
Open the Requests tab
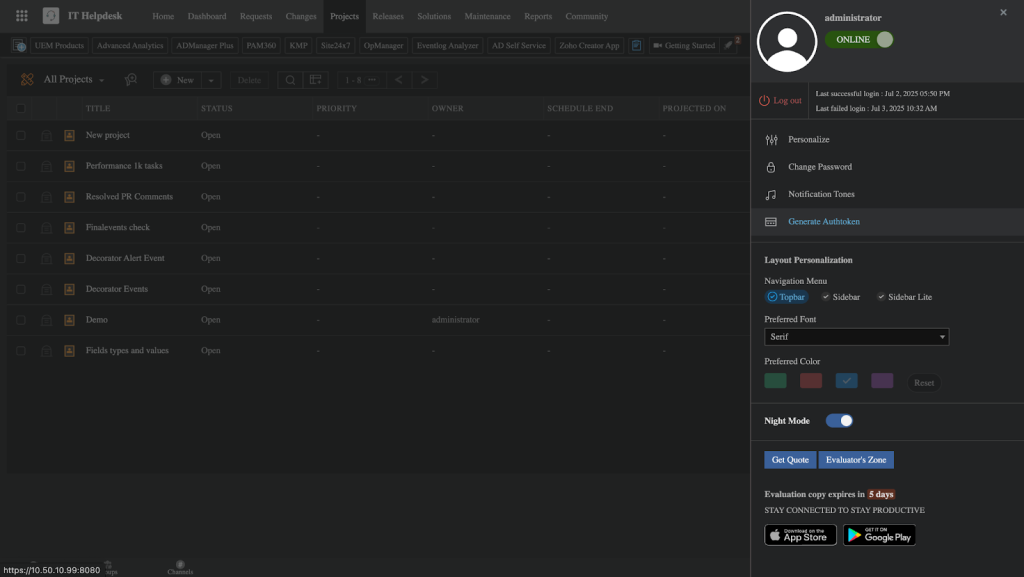[x=256, y=16]
